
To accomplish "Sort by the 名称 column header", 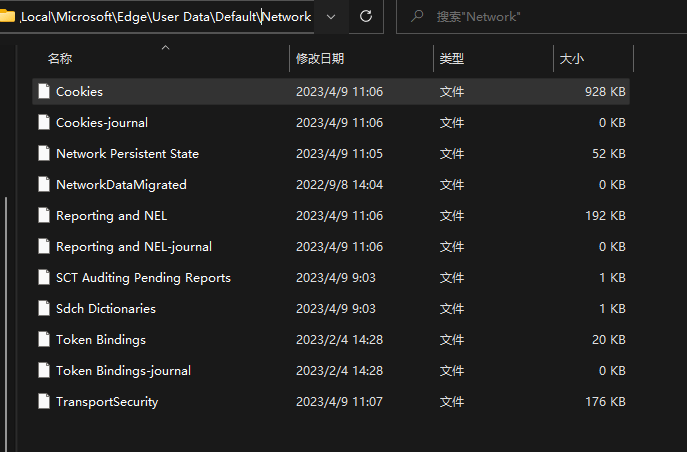I will pos(60,58).
